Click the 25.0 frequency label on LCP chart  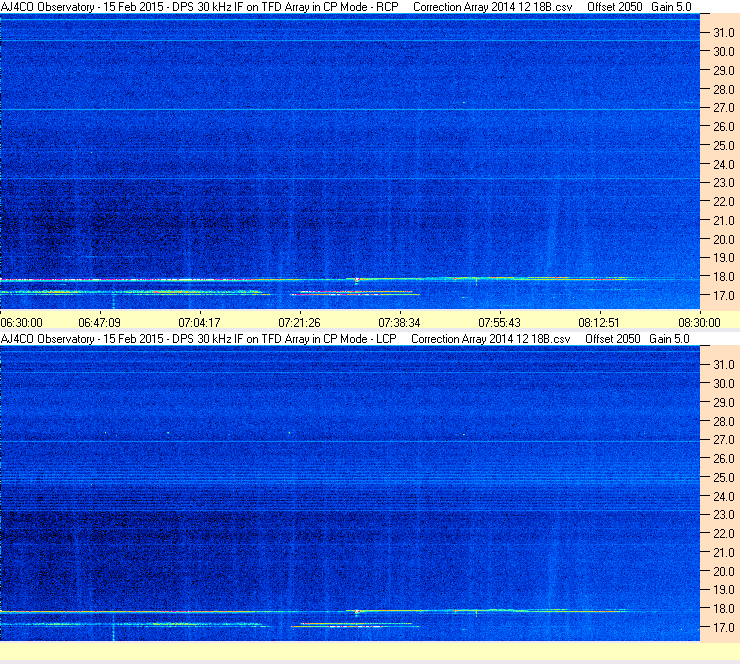click(724, 478)
